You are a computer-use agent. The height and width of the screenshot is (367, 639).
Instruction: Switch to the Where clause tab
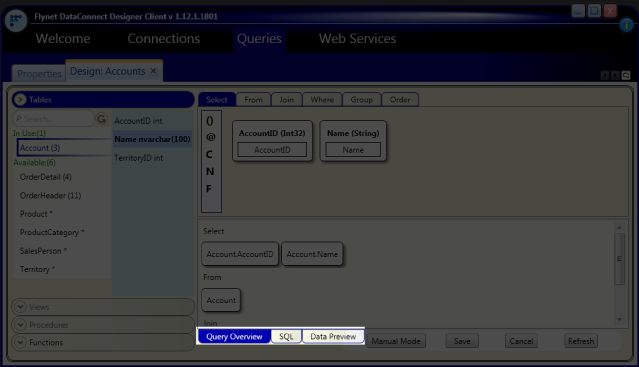pyautogui.click(x=322, y=99)
